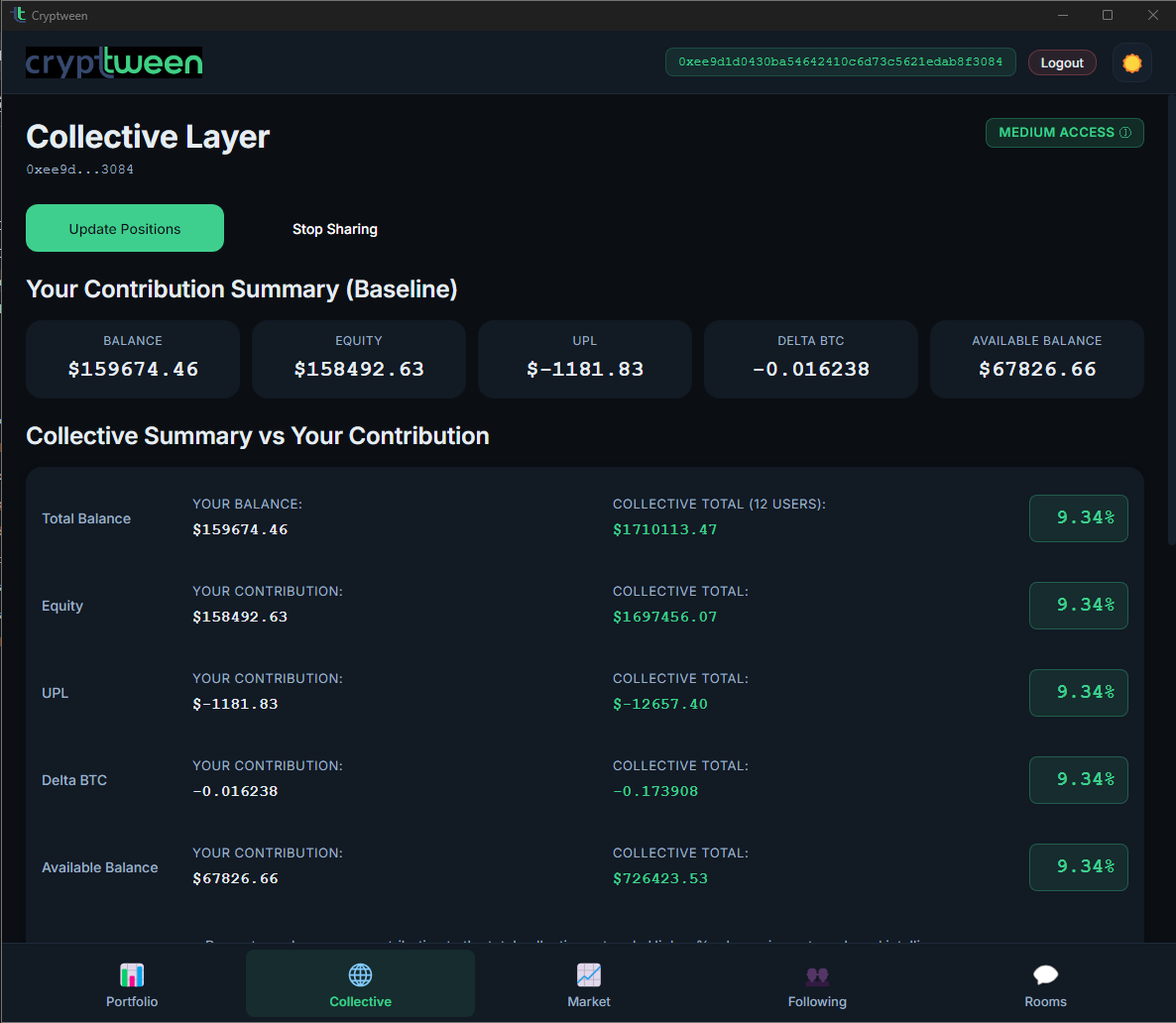Click Collective Summary vs Your Contribution heading
Image resolution: width=1176 pixels, height=1023 pixels.
[x=257, y=436]
